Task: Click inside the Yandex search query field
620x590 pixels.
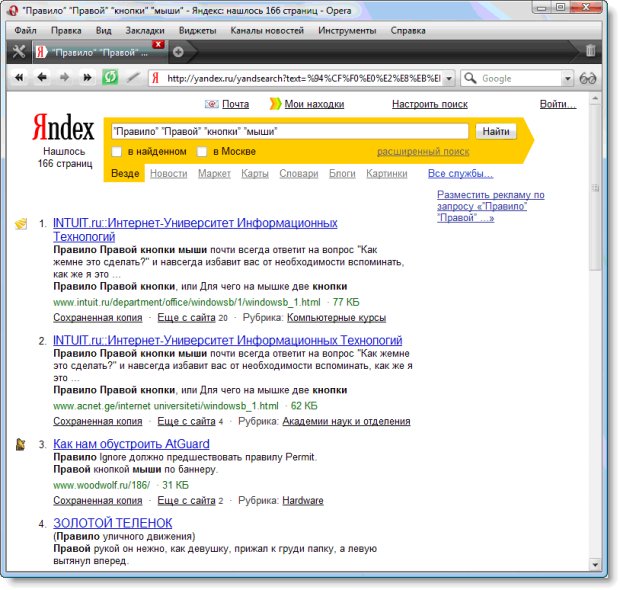Action: 290,131
